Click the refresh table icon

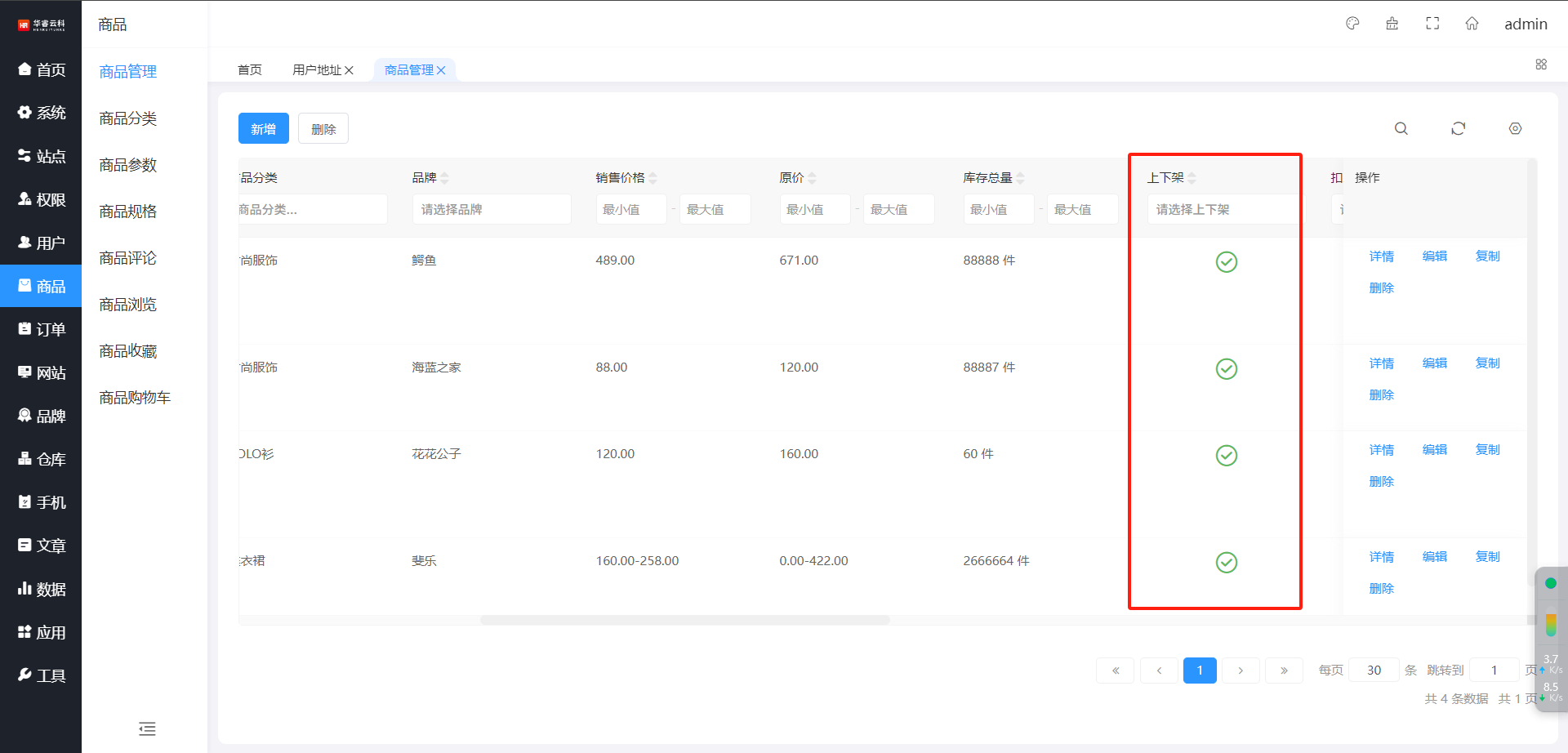1458,129
